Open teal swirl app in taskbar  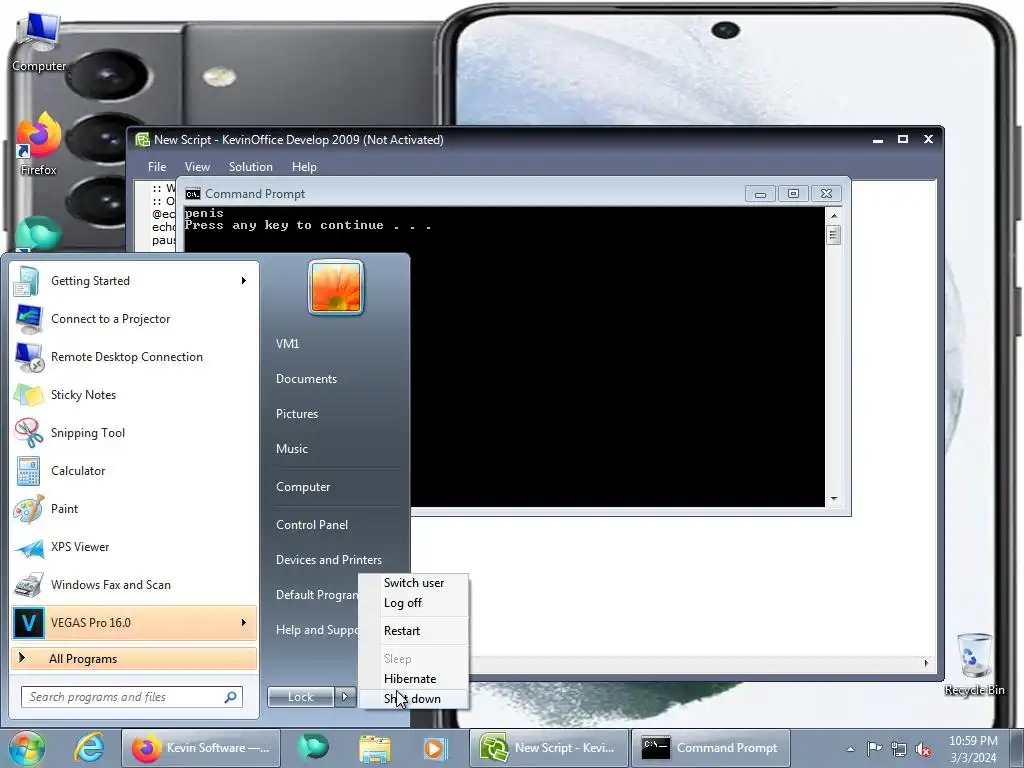(x=313, y=748)
